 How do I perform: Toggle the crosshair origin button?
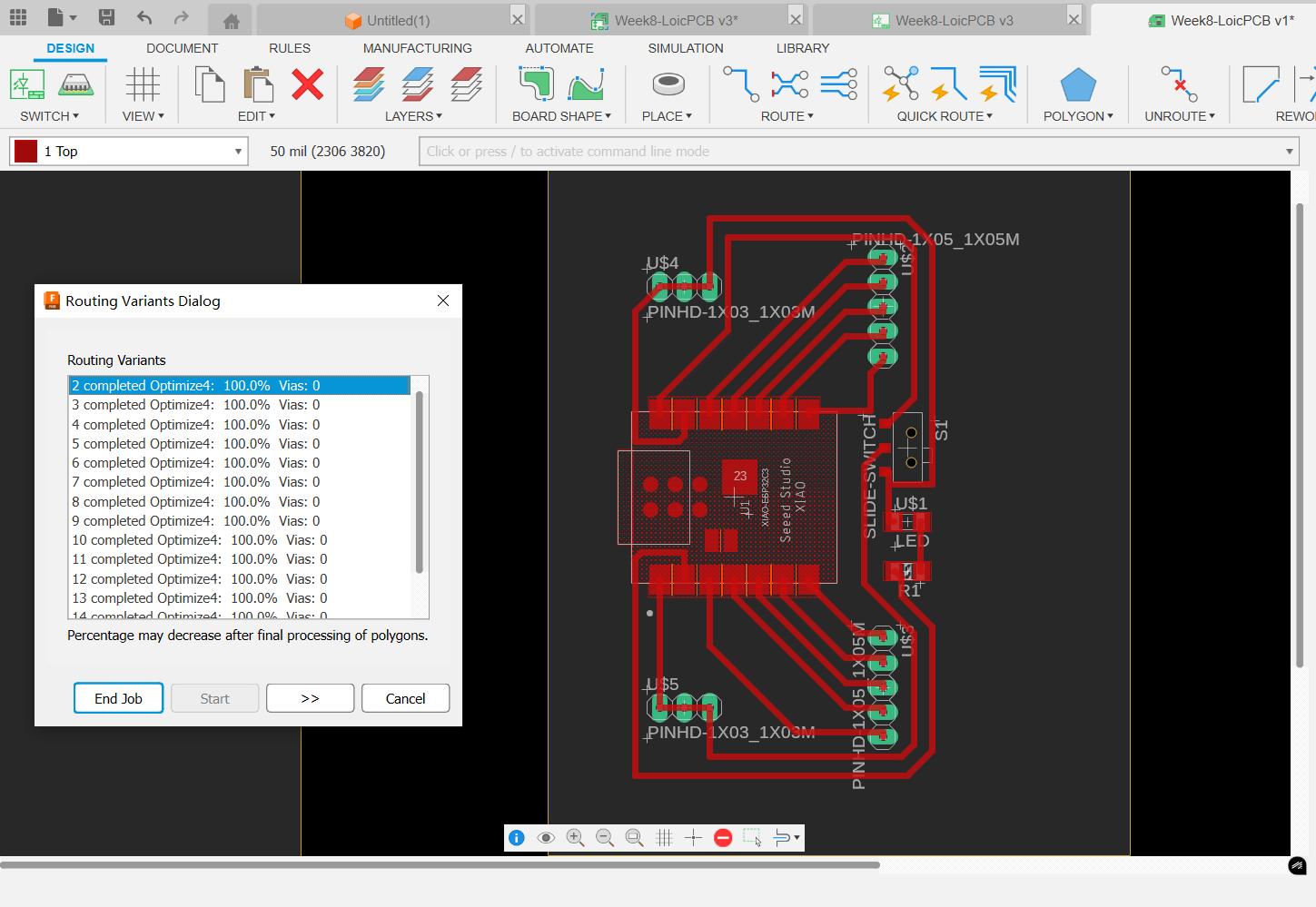pyautogui.click(x=693, y=838)
